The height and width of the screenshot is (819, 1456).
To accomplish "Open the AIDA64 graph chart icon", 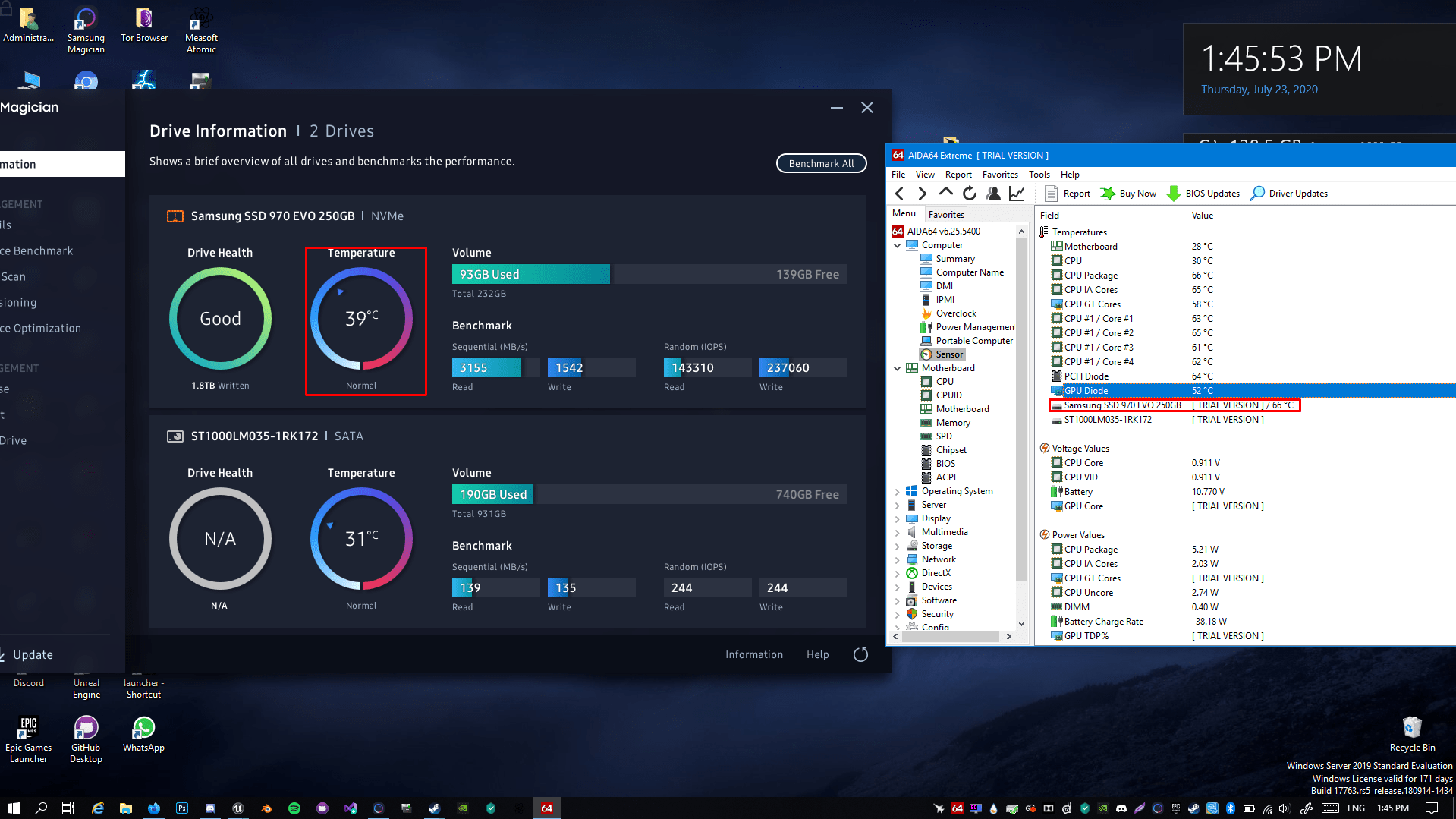I will click(x=1017, y=194).
